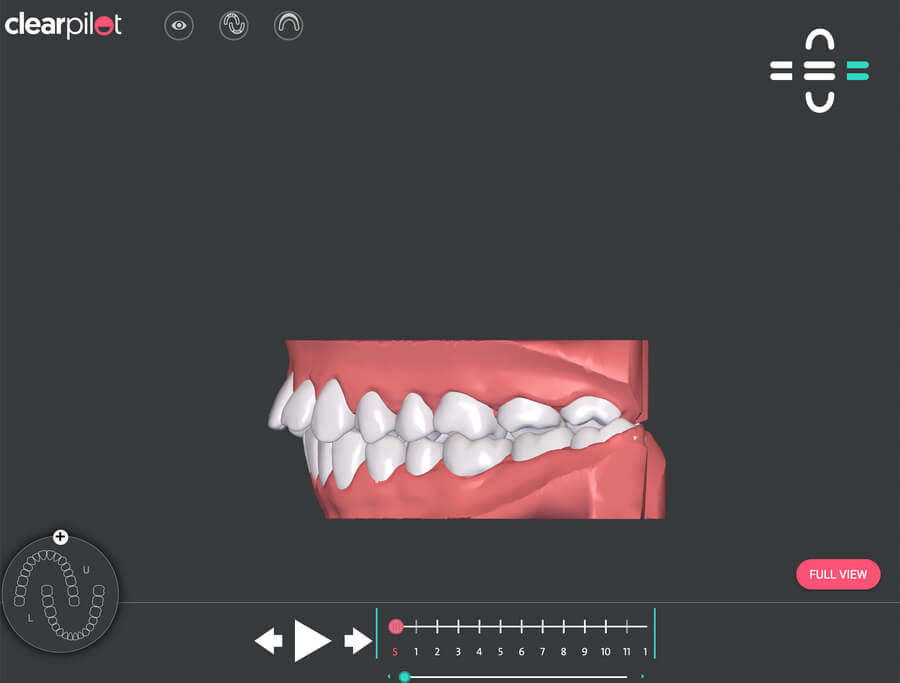
Task: Click the 3D teeth model
Action: [x=460, y=430]
